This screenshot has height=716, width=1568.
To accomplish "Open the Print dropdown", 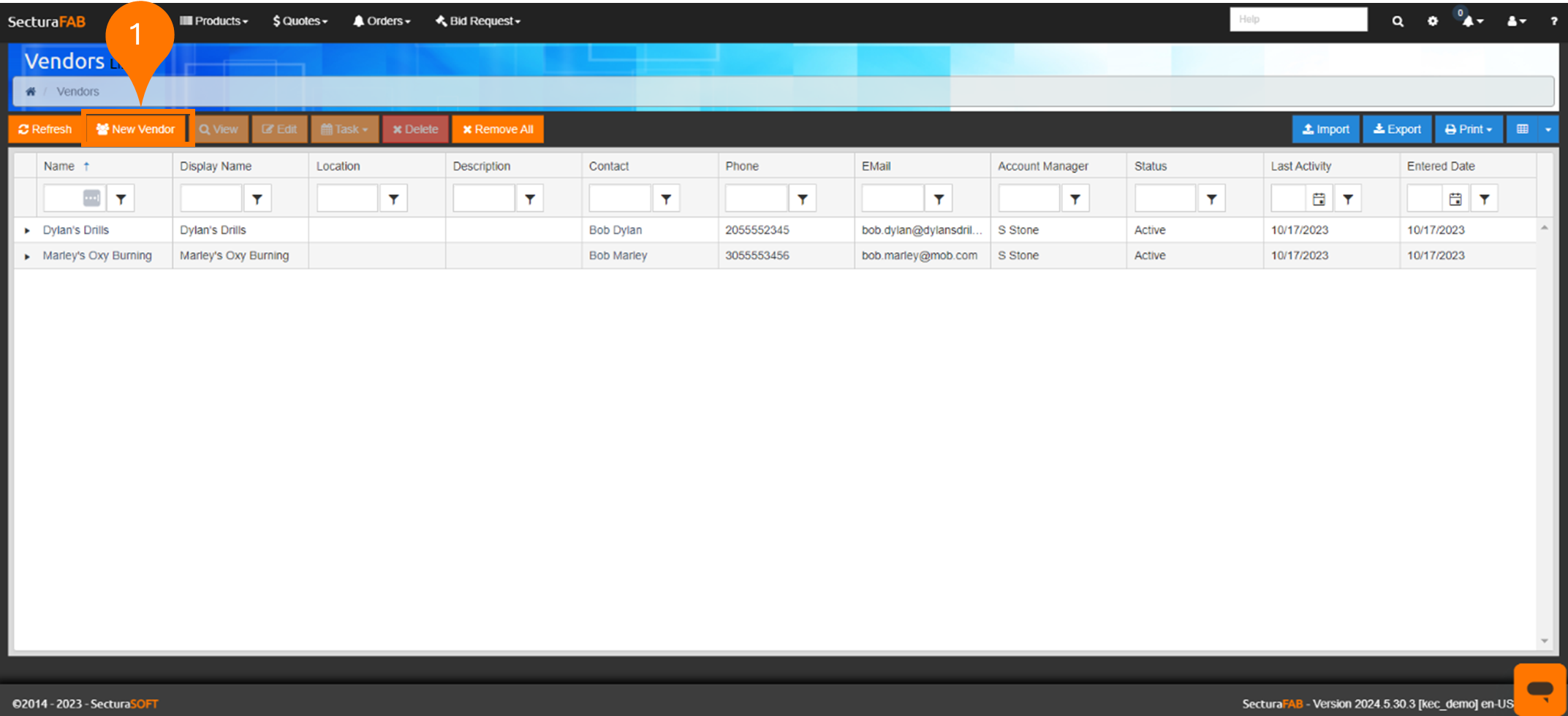I will [x=1468, y=129].
